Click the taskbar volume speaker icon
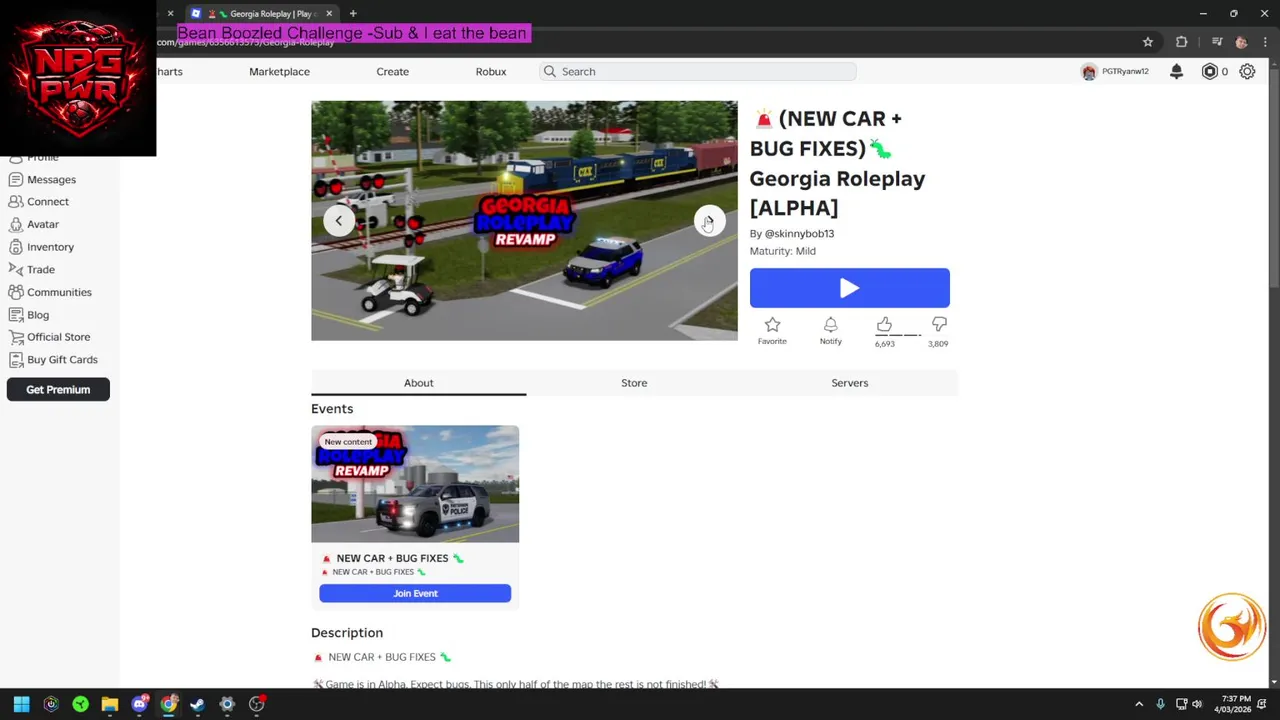 [1197, 704]
